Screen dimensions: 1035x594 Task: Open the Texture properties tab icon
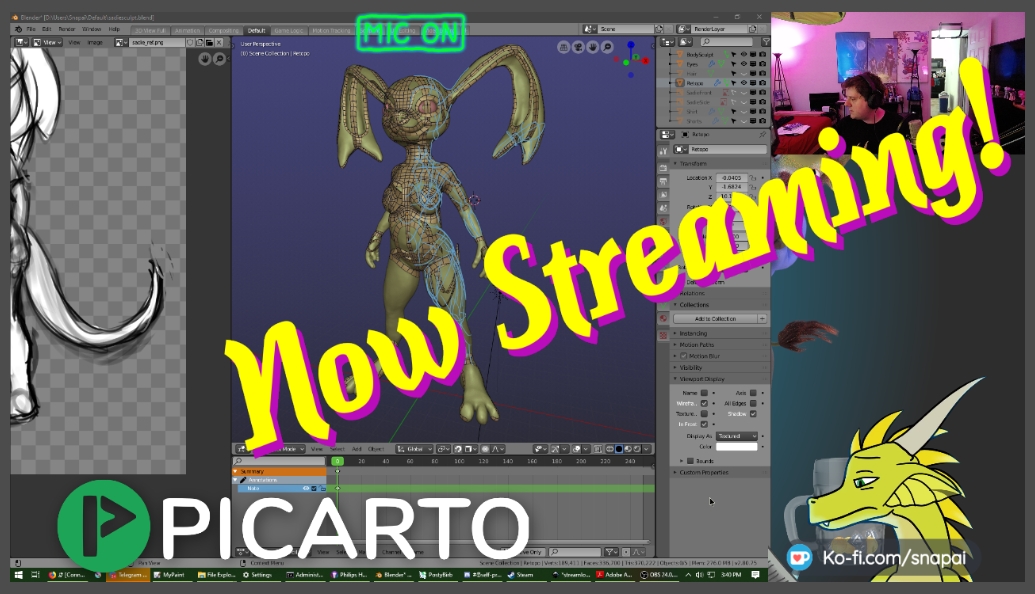(x=663, y=335)
